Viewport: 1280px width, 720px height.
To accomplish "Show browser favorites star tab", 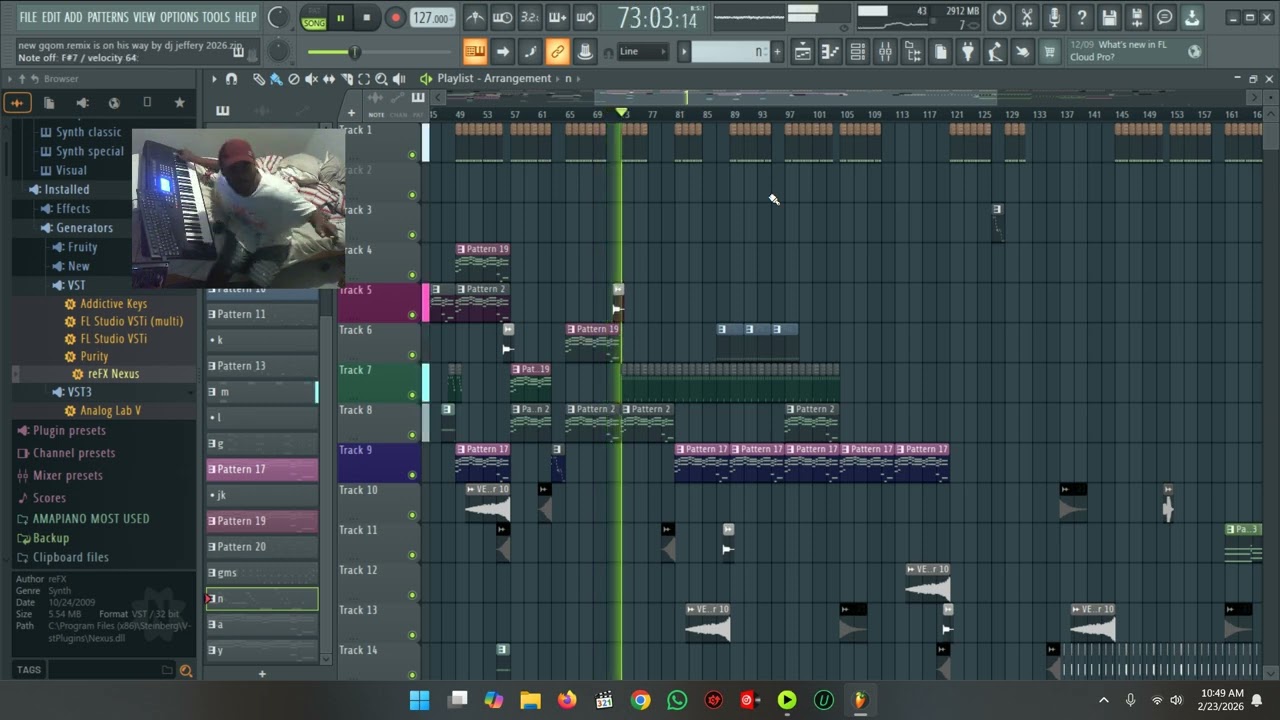I will point(179,102).
